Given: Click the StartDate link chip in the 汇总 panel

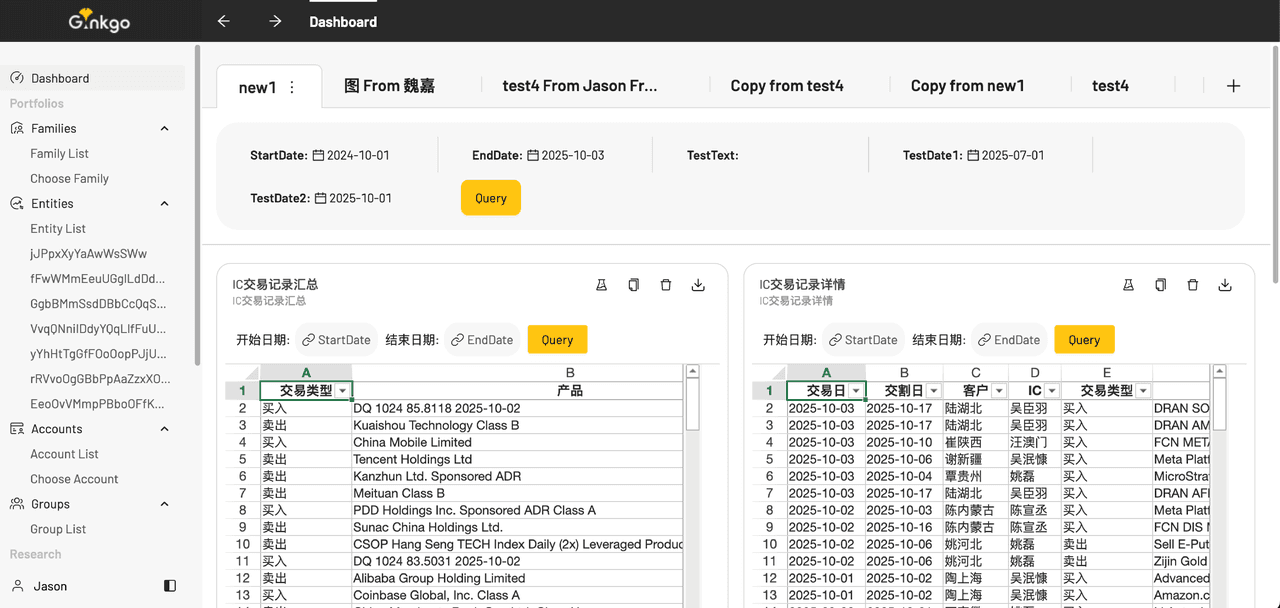Looking at the screenshot, I should [336, 340].
